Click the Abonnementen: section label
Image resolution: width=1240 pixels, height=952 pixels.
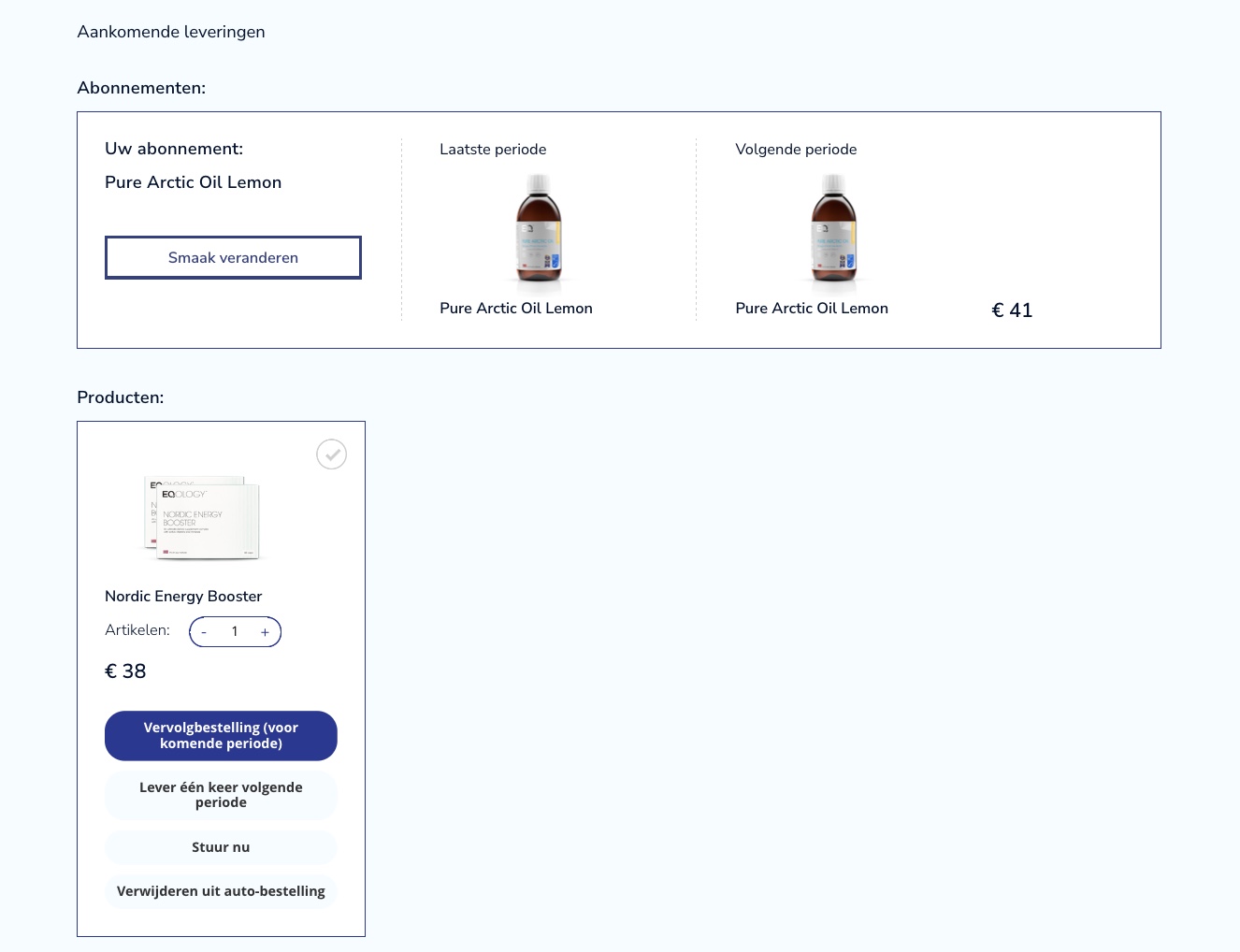(141, 88)
